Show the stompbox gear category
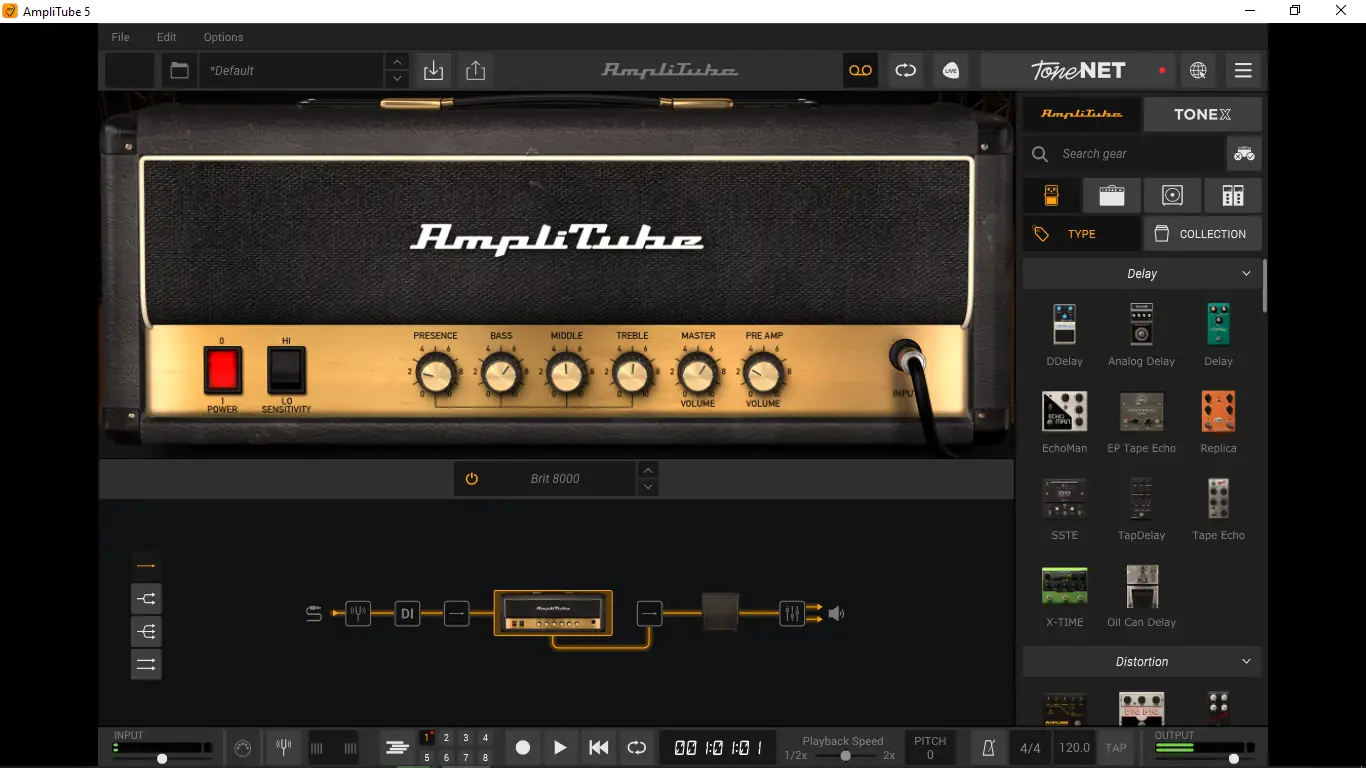 pos(1051,195)
